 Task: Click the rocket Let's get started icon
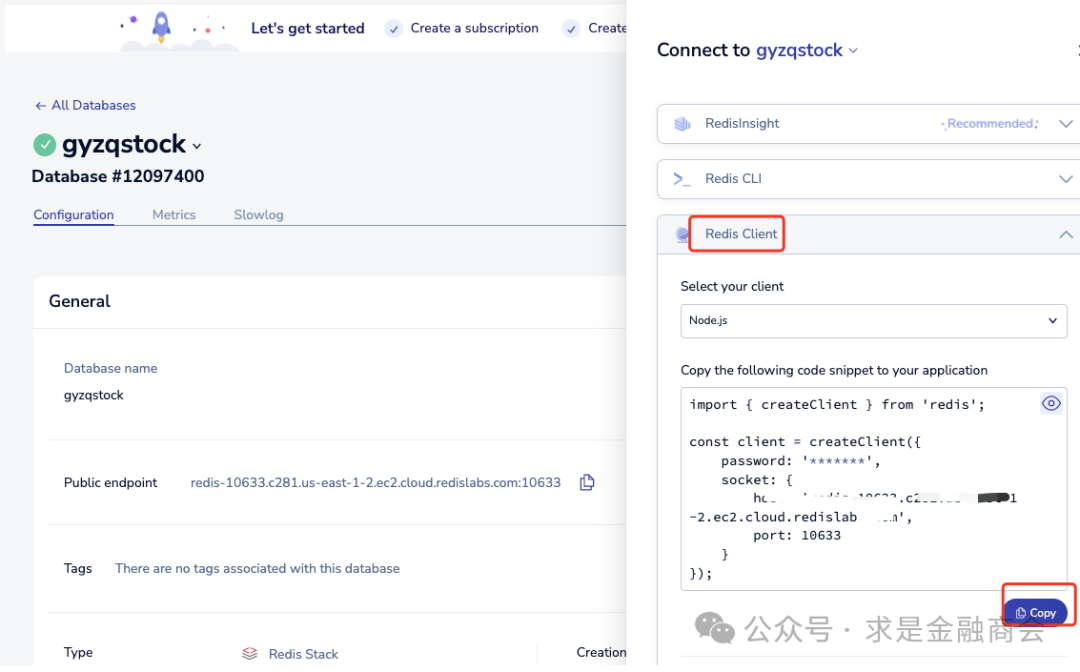pyautogui.click(x=161, y=27)
